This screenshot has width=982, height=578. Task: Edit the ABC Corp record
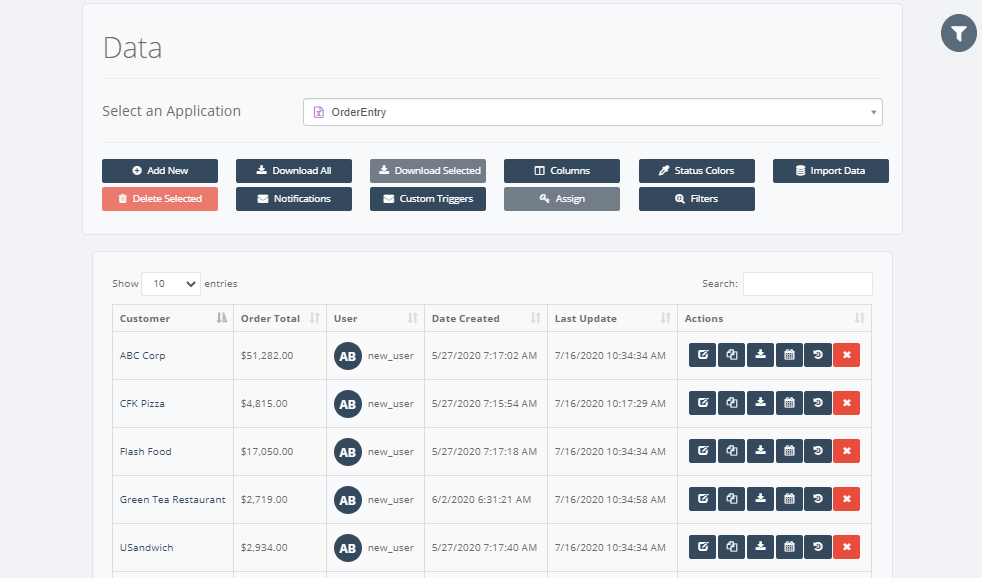(703, 355)
